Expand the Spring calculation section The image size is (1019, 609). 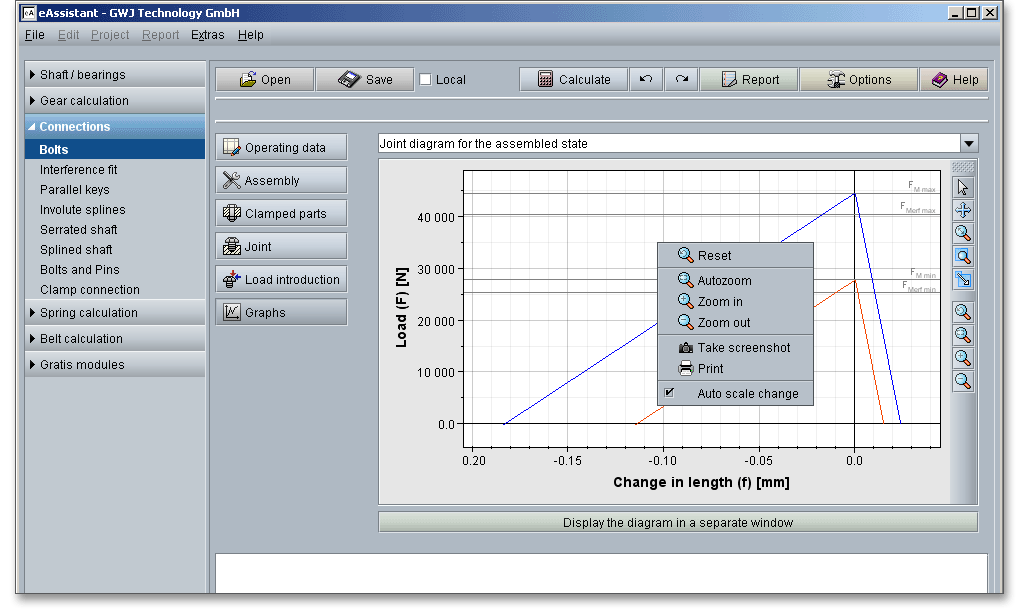coord(115,313)
